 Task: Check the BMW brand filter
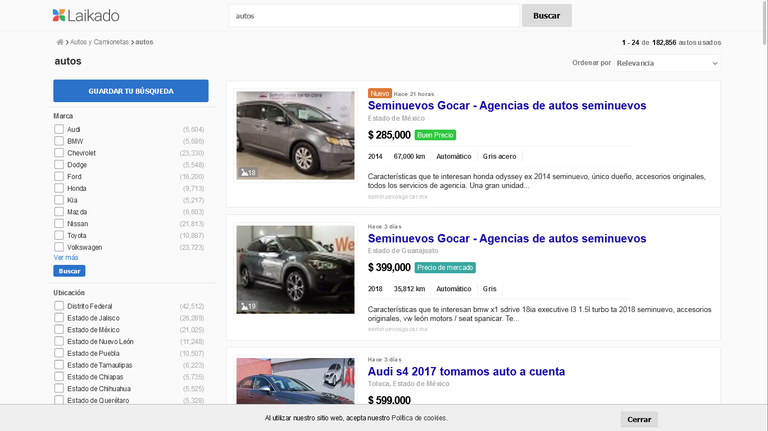pos(59,141)
